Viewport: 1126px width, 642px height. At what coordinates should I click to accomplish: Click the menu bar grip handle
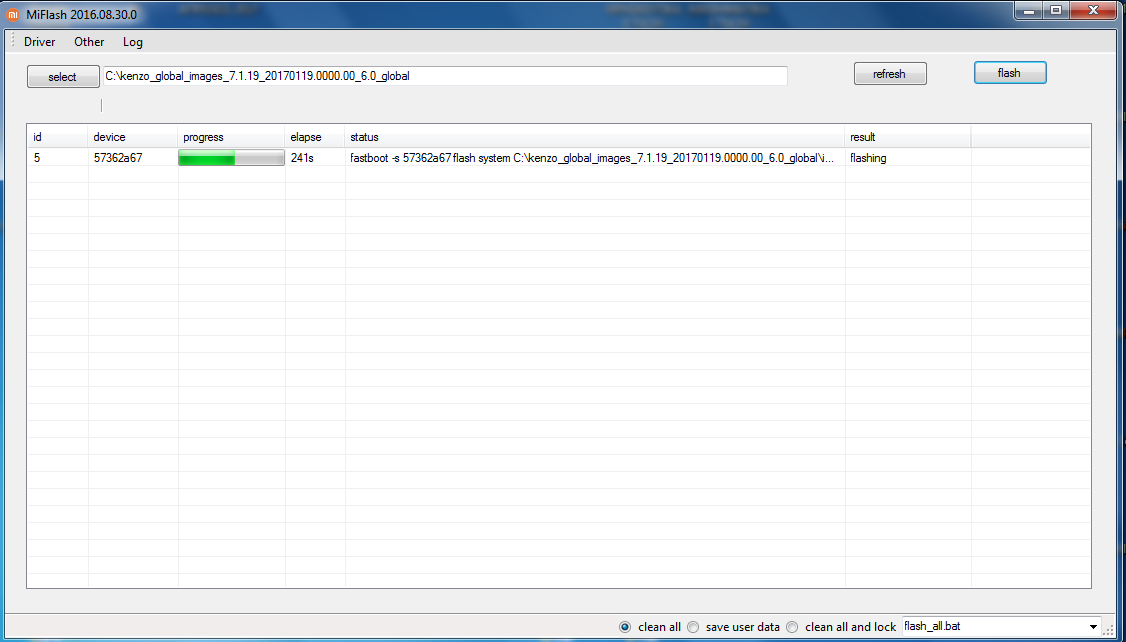point(12,41)
